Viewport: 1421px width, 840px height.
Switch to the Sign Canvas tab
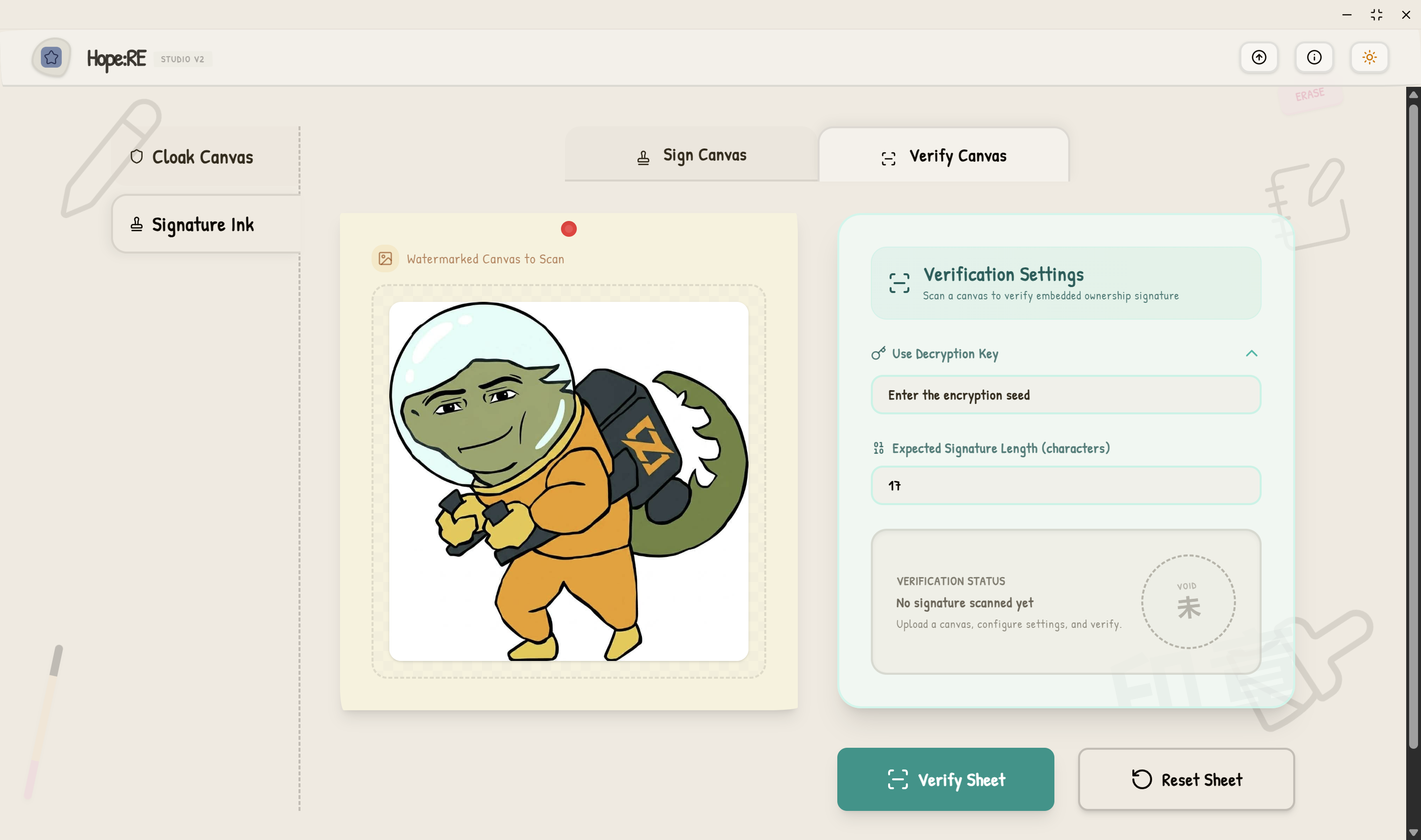pyautogui.click(x=691, y=155)
